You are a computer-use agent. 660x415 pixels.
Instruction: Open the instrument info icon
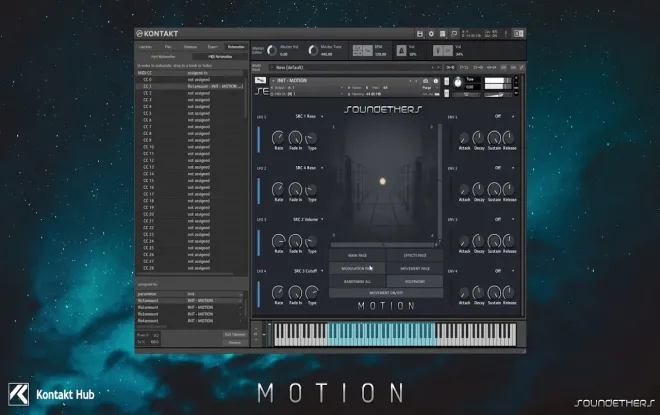coord(436,81)
